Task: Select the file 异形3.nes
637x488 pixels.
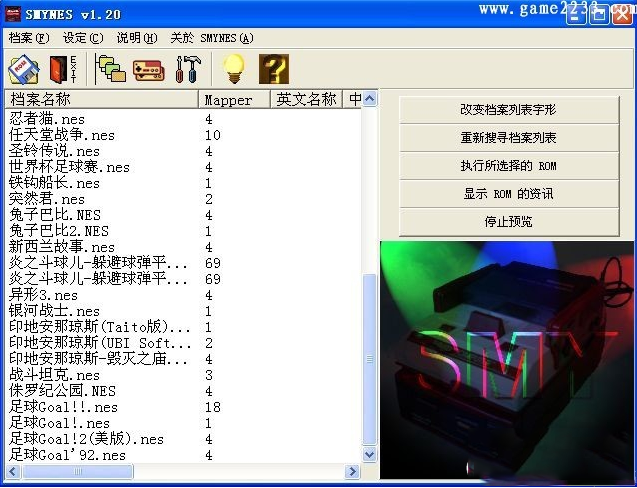Action: pyautogui.click(x=43, y=295)
